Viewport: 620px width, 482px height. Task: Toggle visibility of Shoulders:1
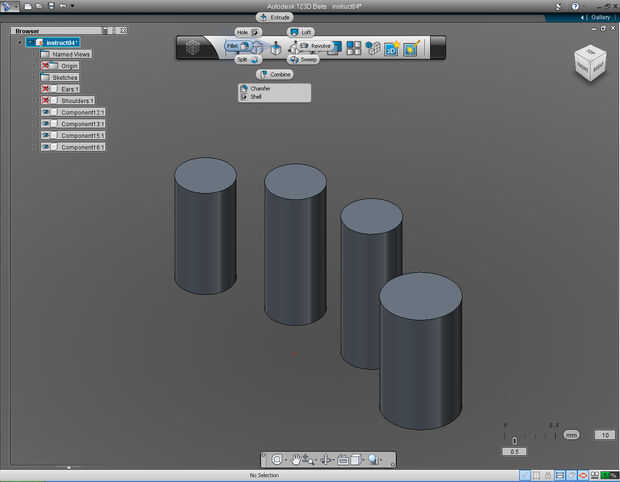point(45,100)
